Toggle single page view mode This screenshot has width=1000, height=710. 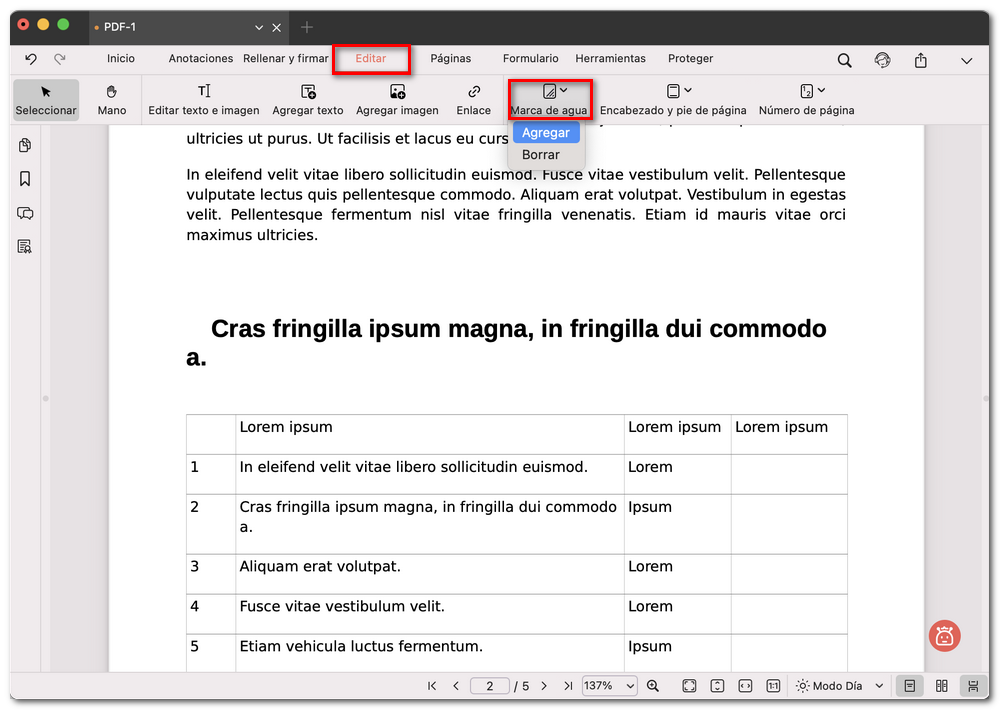point(909,686)
